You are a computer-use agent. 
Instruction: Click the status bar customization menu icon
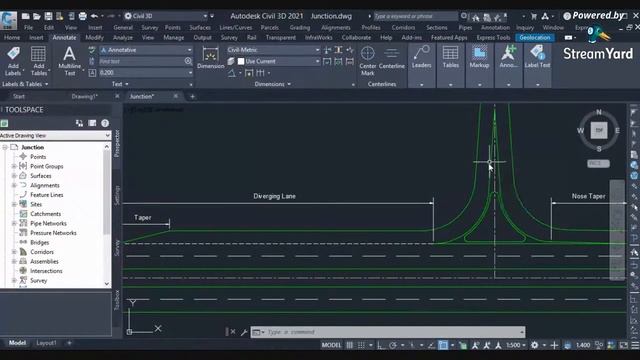coord(635,345)
